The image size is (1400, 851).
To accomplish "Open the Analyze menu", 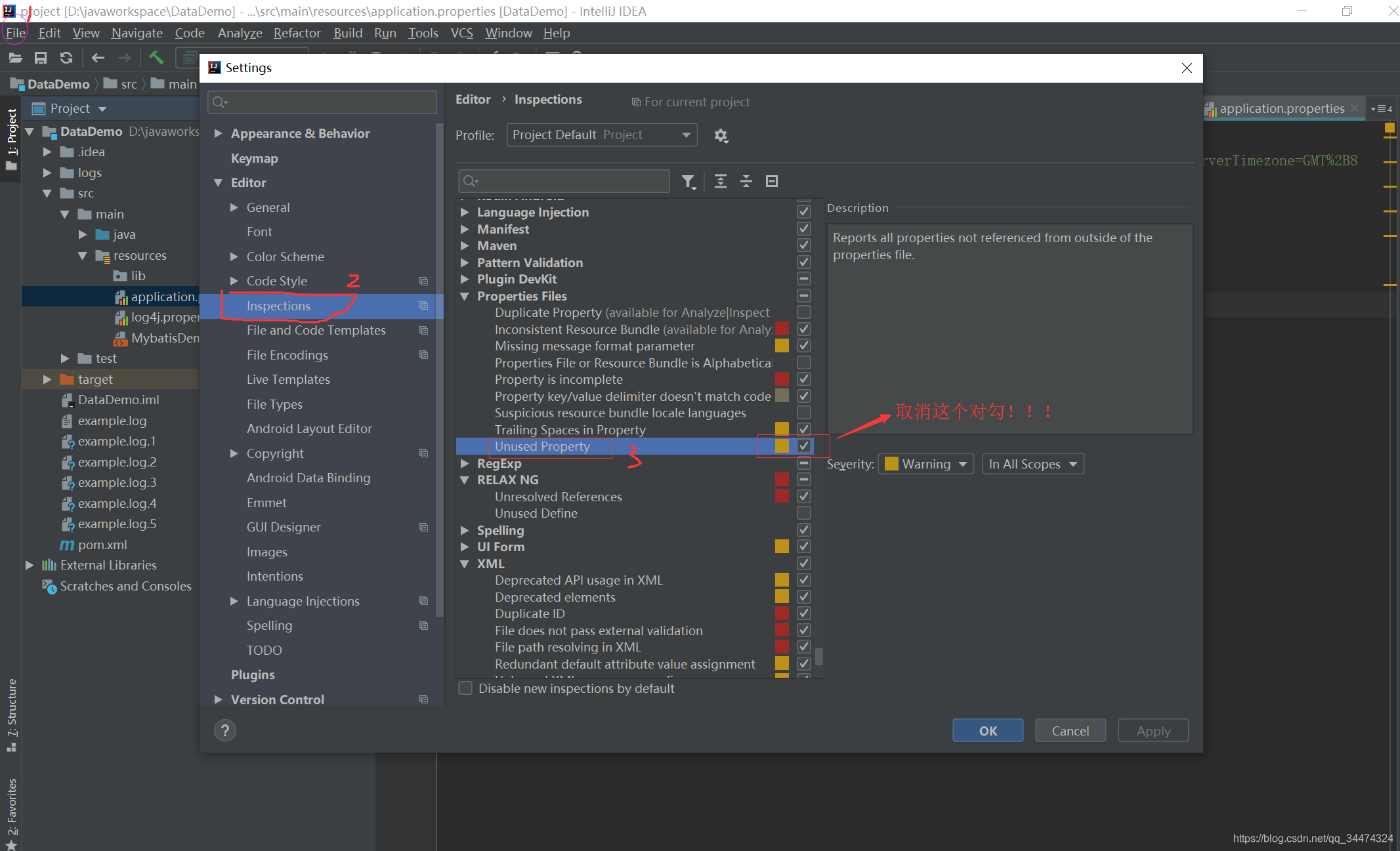I will coord(240,33).
